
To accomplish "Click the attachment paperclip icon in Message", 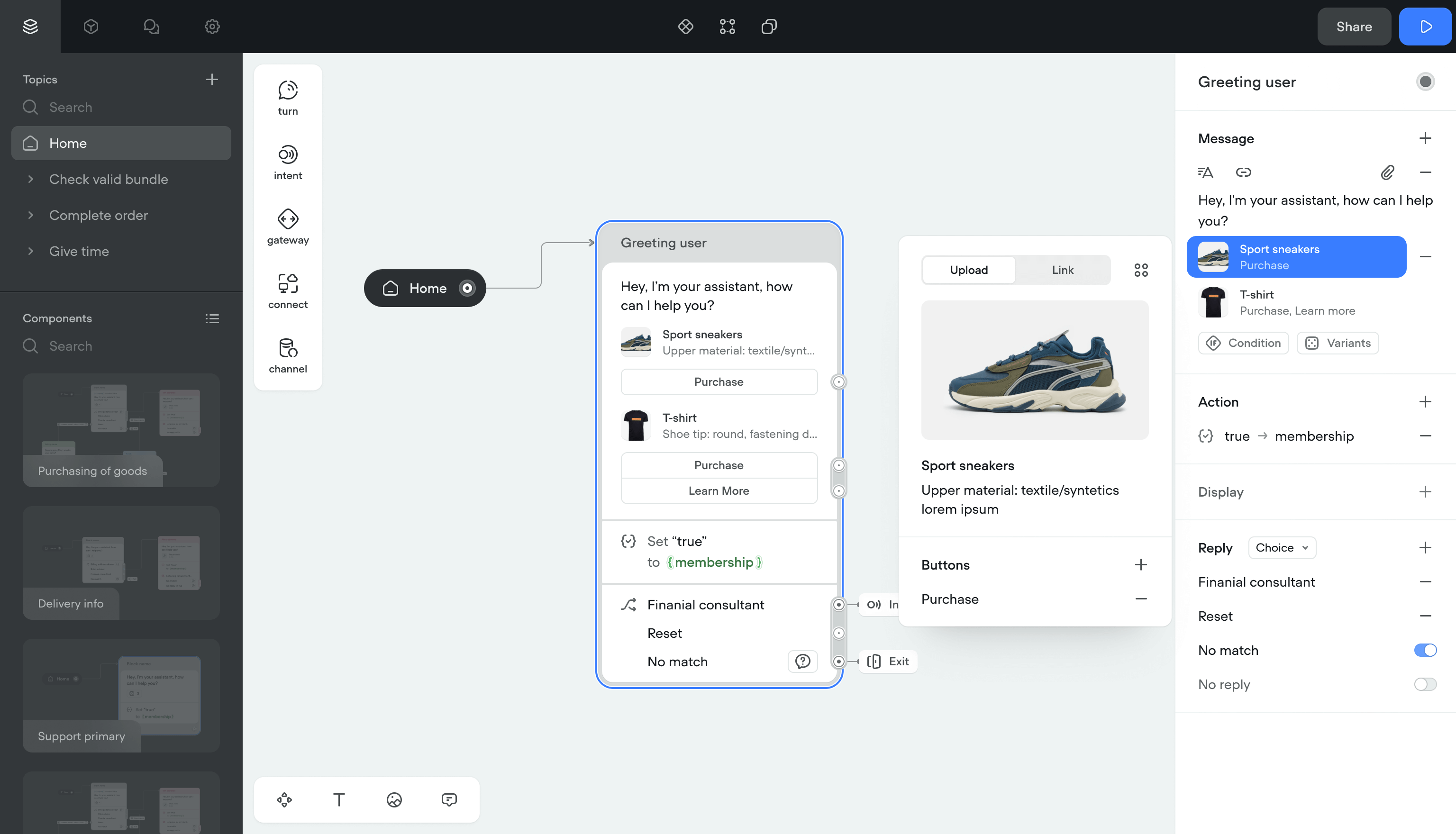I will tap(1387, 172).
